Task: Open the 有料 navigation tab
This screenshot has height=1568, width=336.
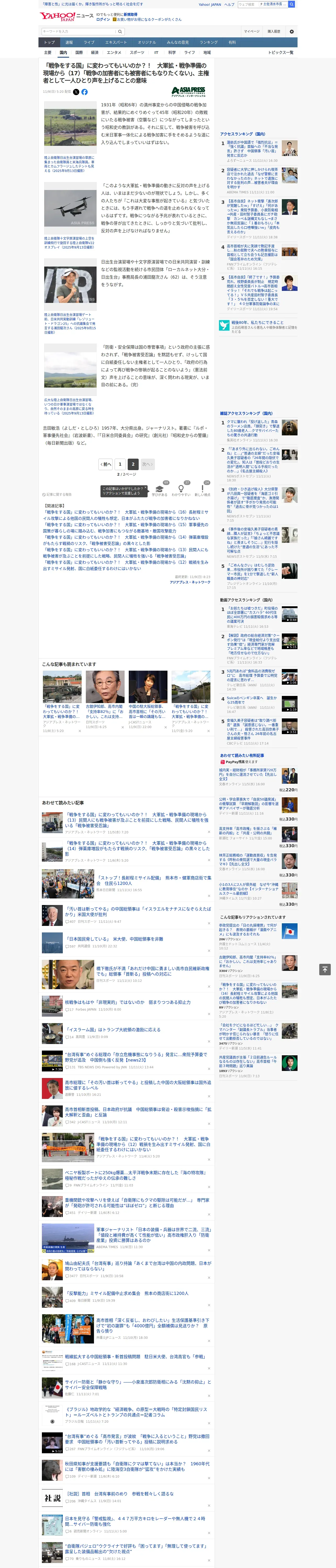Action: (x=232, y=42)
